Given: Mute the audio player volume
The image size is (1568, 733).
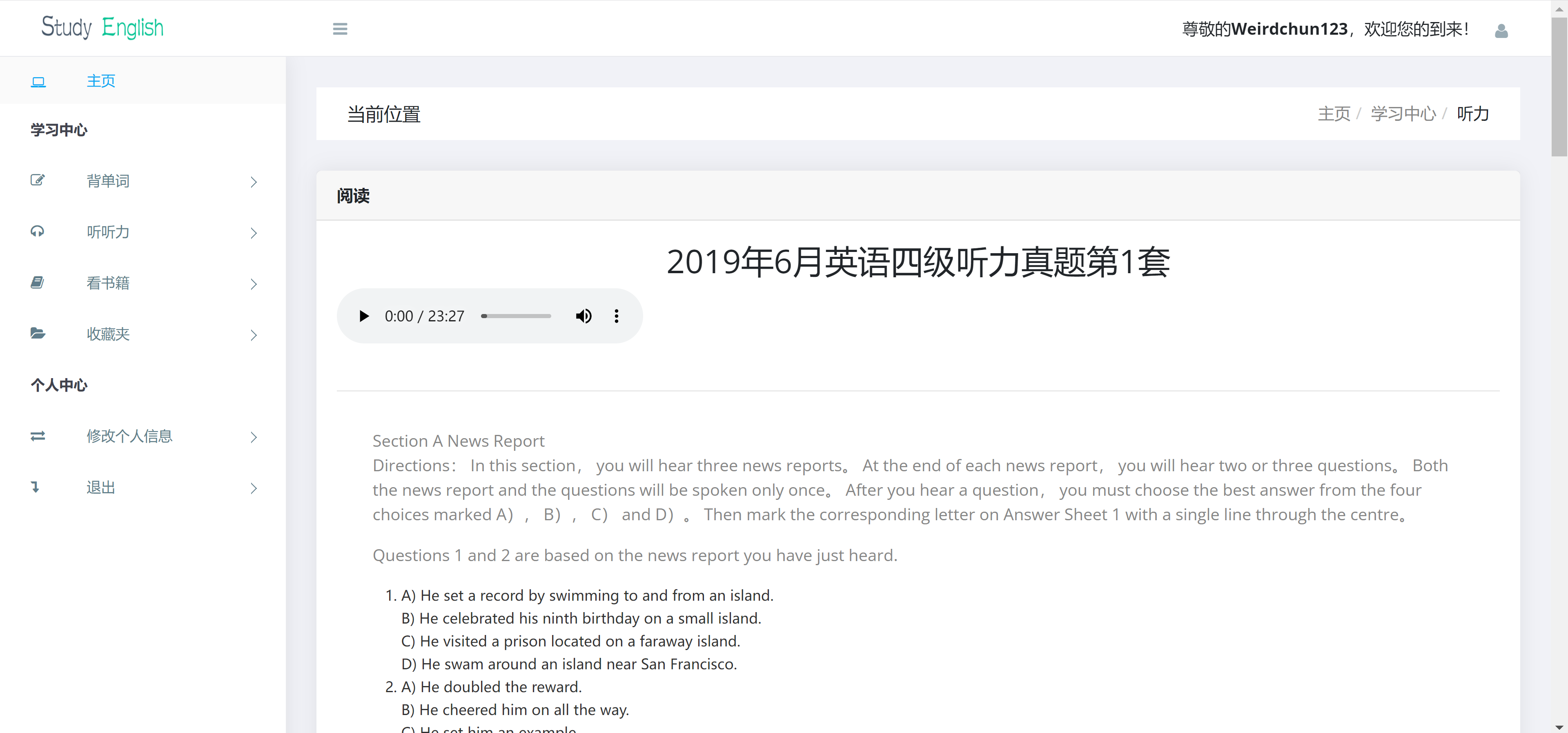Looking at the screenshot, I should point(583,316).
